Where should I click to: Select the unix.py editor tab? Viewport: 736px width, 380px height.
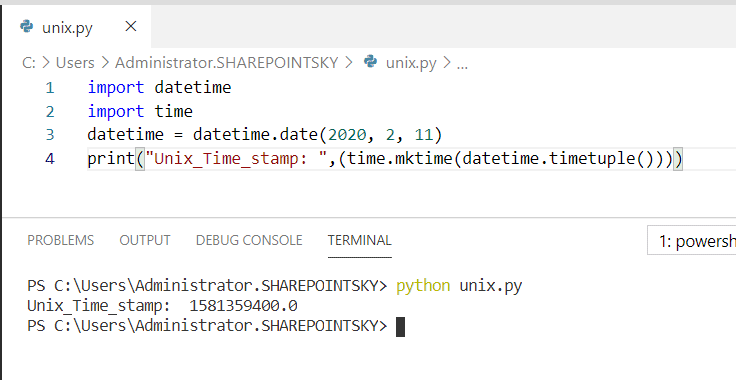77,27
